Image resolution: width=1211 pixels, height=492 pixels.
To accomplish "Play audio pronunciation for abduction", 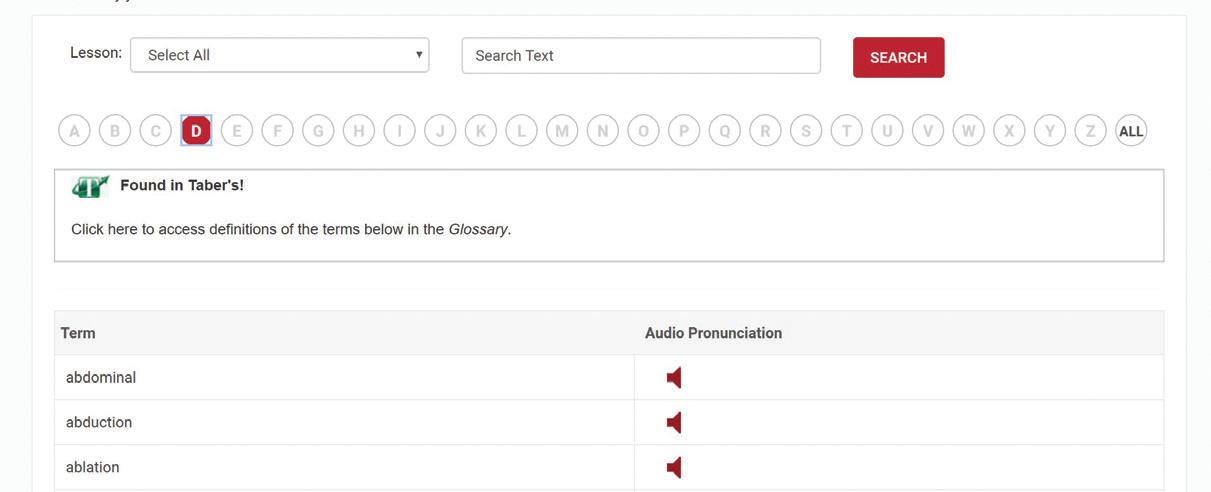I will click(x=674, y=423).
